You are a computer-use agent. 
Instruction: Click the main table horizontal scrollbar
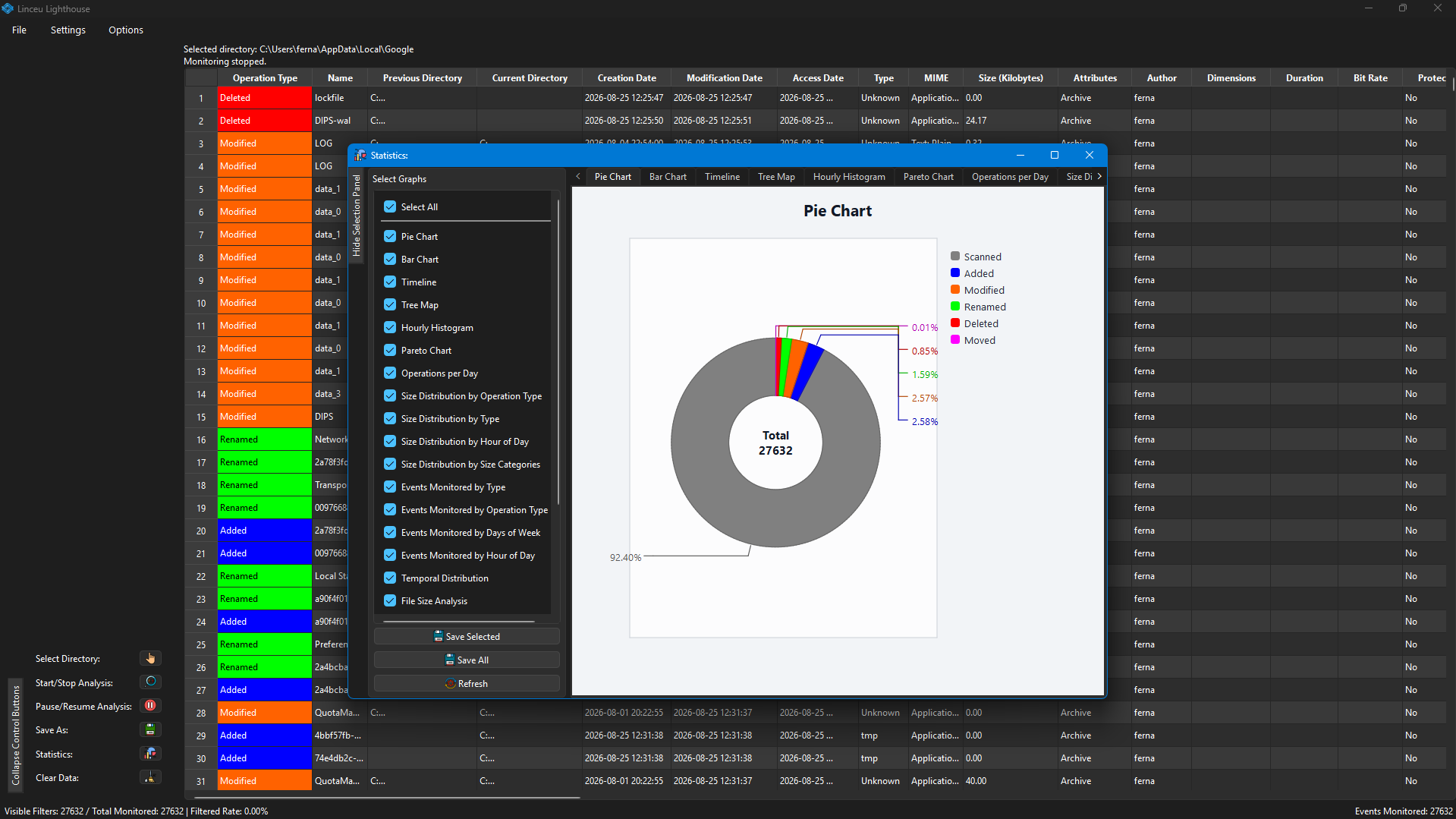[387, 797]
